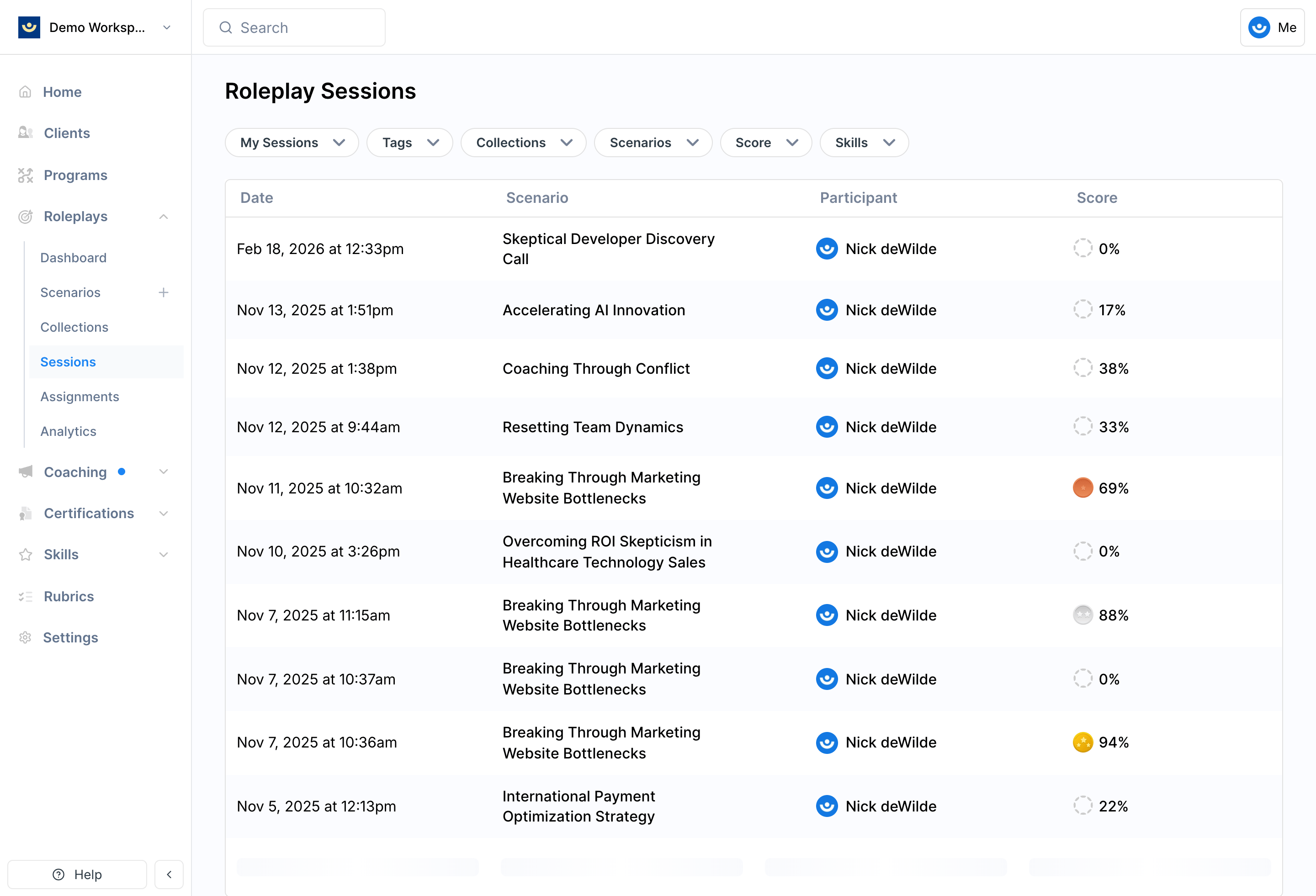Open the Rubrics page link

(x=69, y=596)
